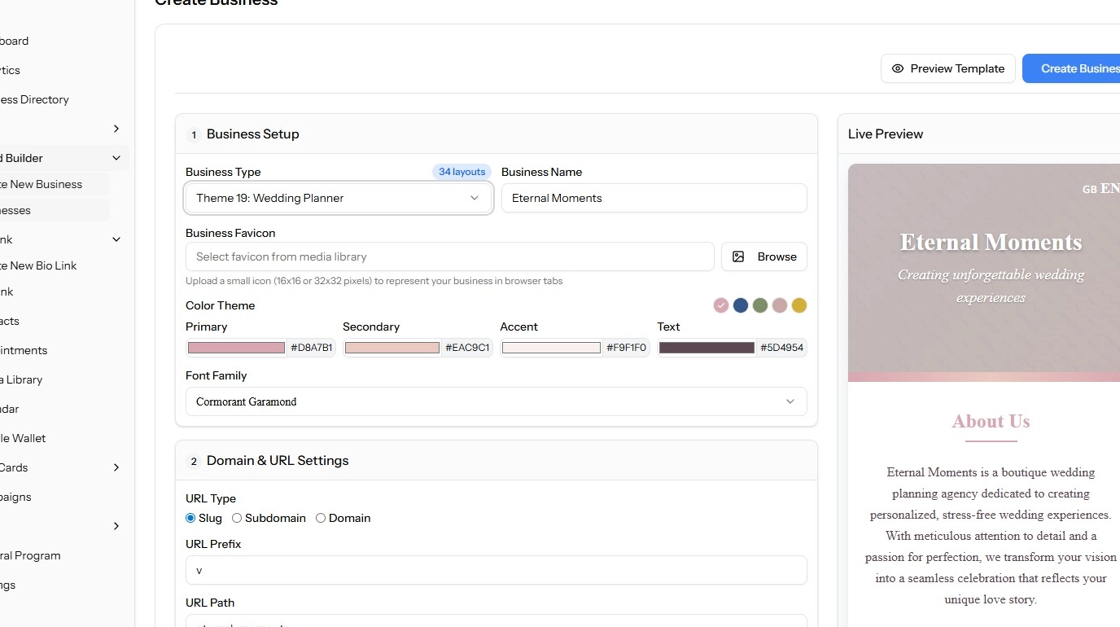Click the Browse favicon button
The image size is (1120, 627).
(x=764, y=256)
